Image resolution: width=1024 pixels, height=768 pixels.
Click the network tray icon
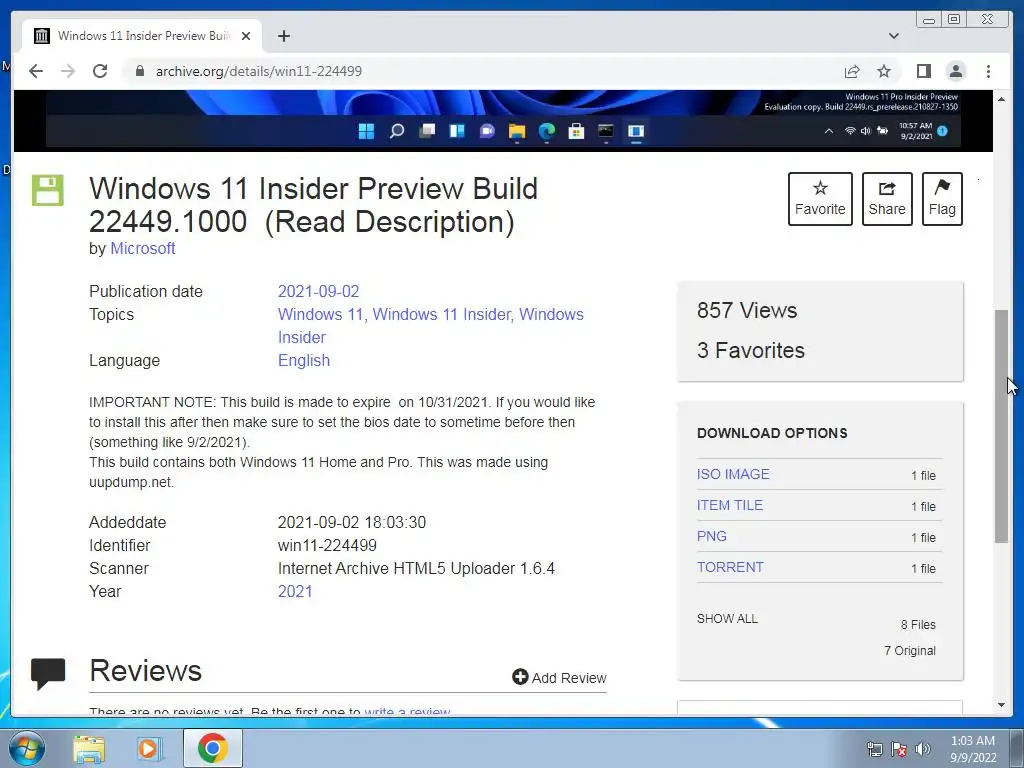[874, 749]
